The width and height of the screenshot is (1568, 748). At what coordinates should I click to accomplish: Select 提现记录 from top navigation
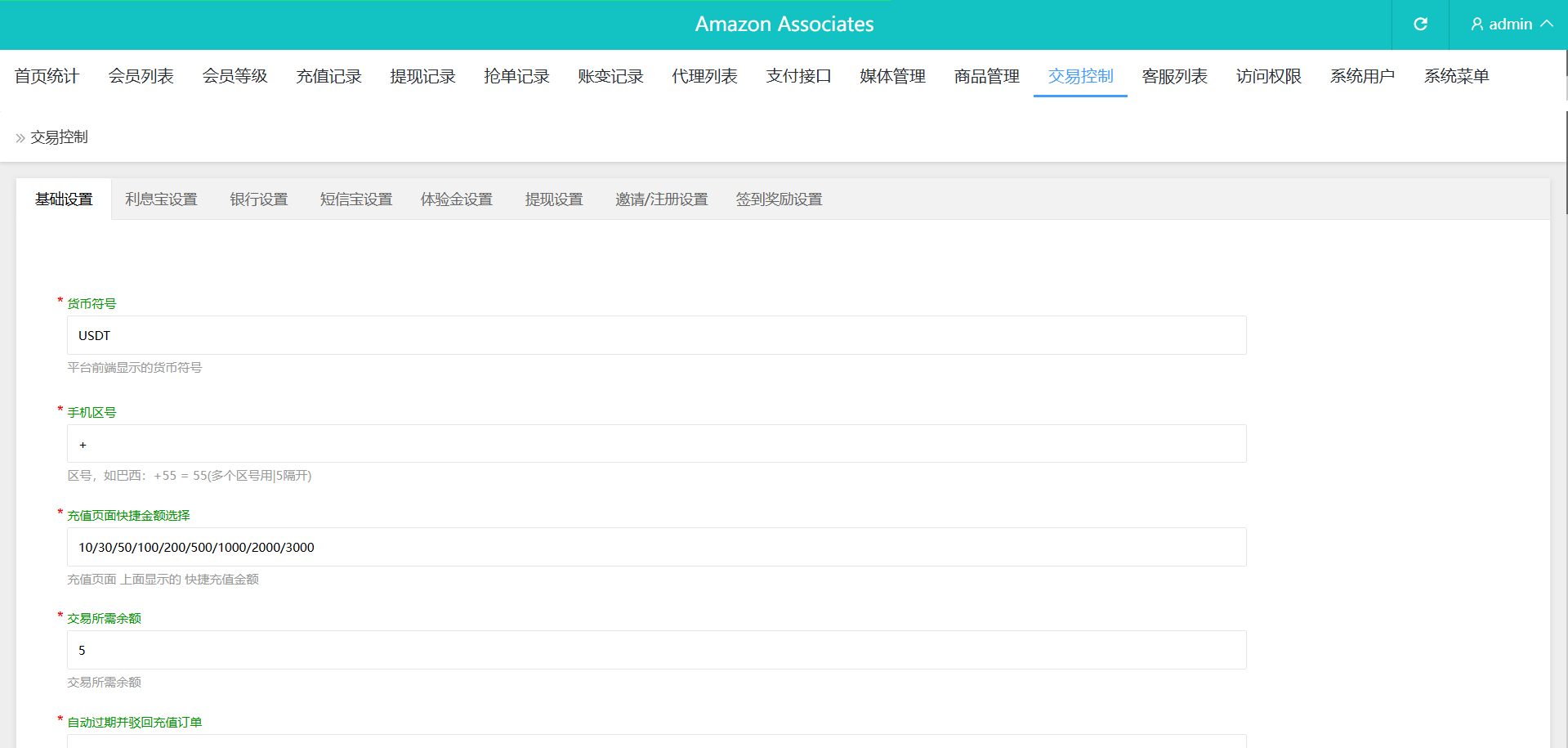(422, 76)
